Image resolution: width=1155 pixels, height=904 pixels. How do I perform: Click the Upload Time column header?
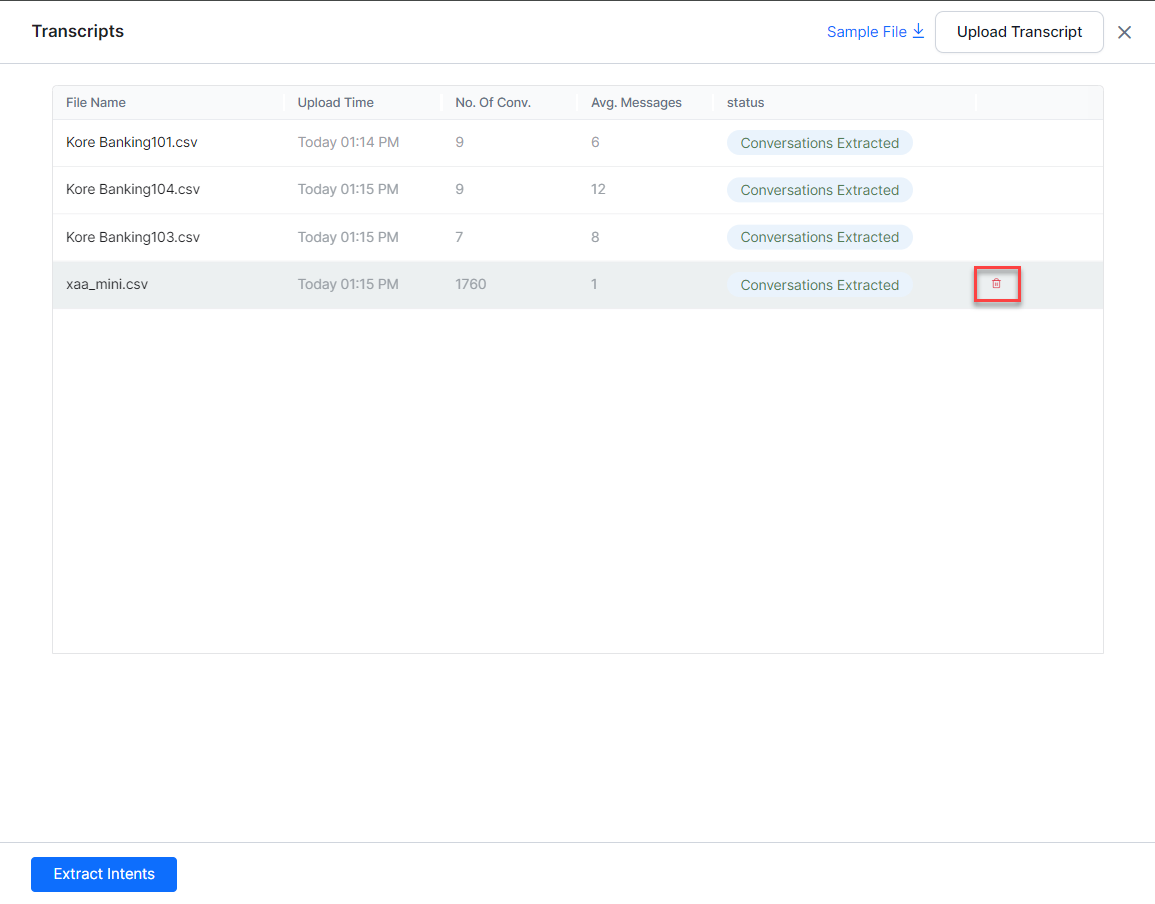tap(335, 103)
